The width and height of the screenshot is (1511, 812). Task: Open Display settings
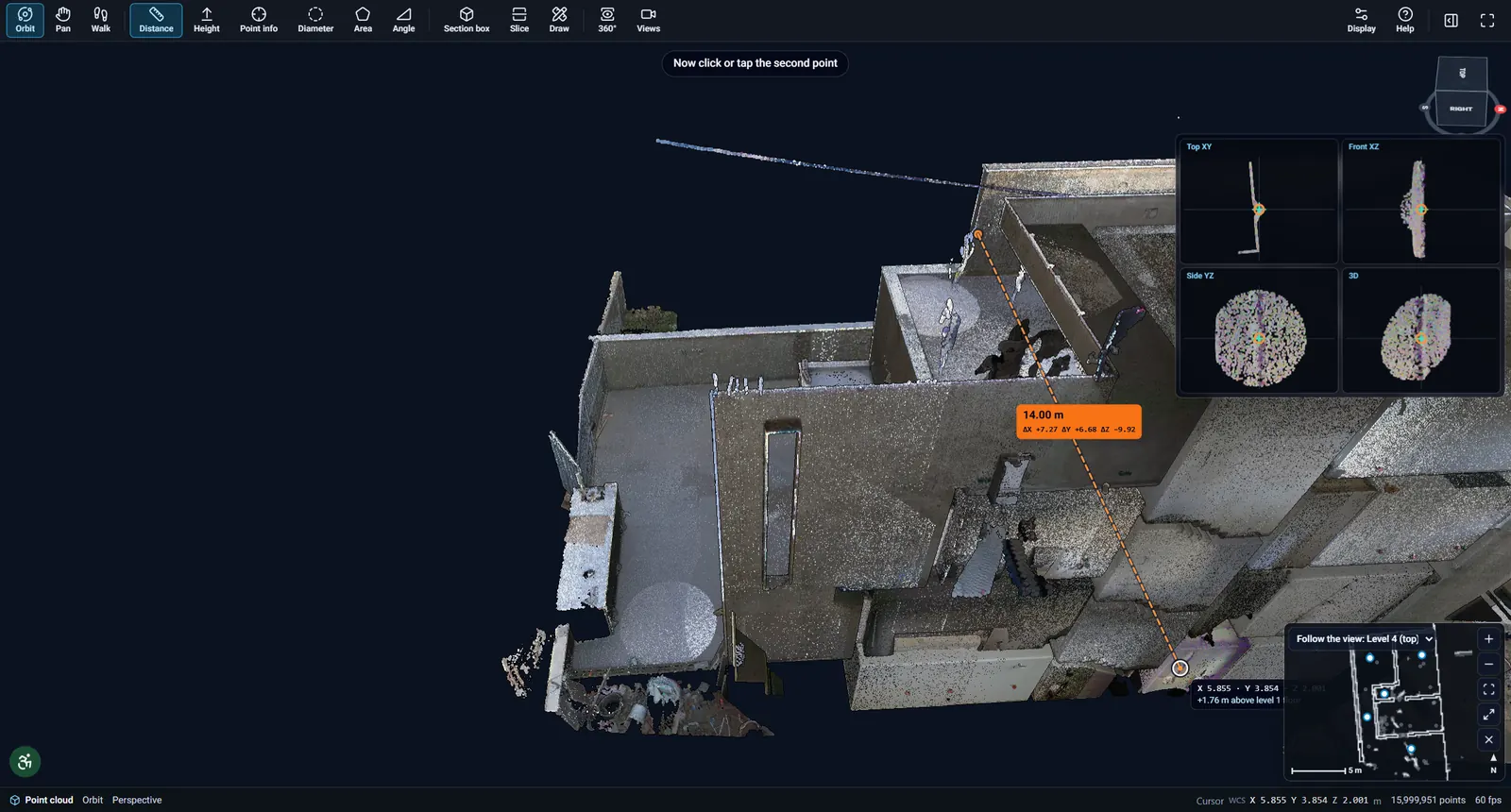1361,20
